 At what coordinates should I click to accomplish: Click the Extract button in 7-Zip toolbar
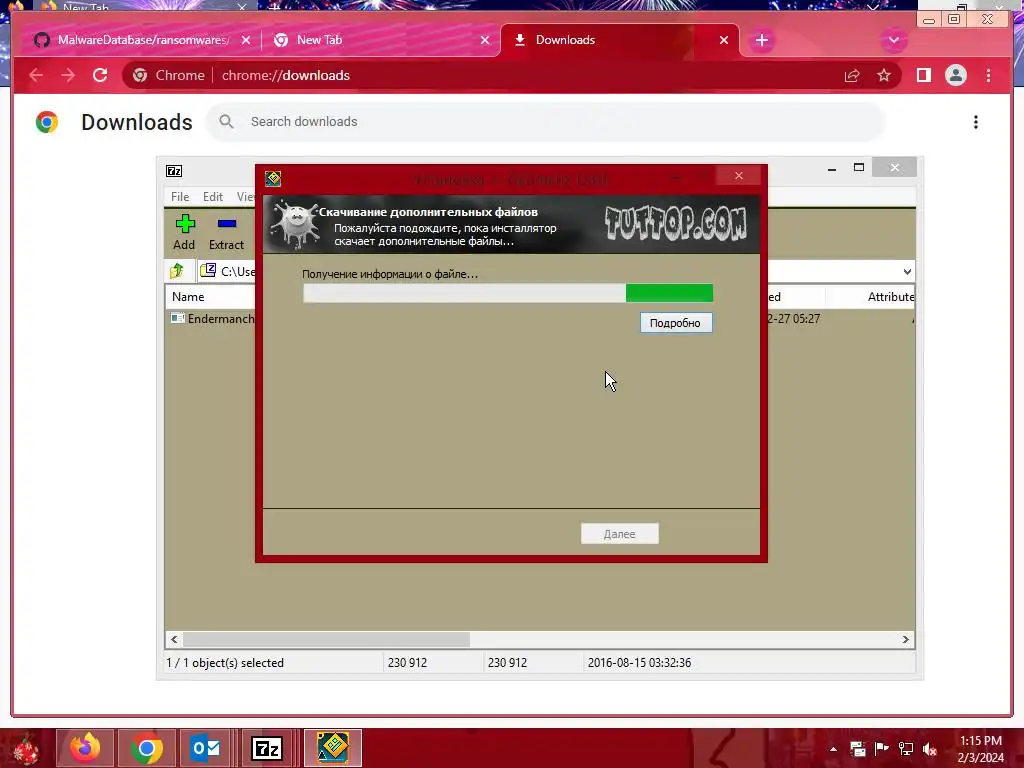coord(226,232)
